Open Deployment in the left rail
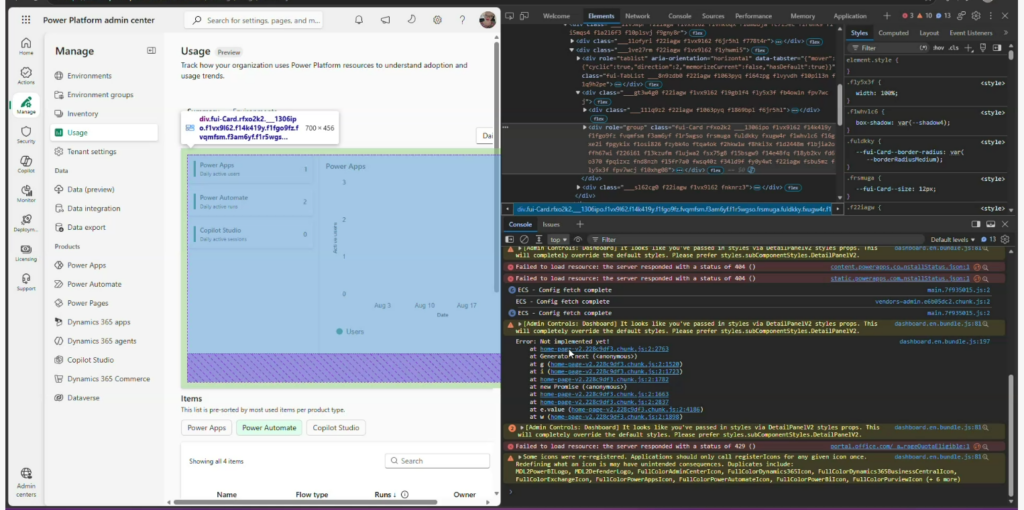1024x510 pixels. click(x=25, y=223)
